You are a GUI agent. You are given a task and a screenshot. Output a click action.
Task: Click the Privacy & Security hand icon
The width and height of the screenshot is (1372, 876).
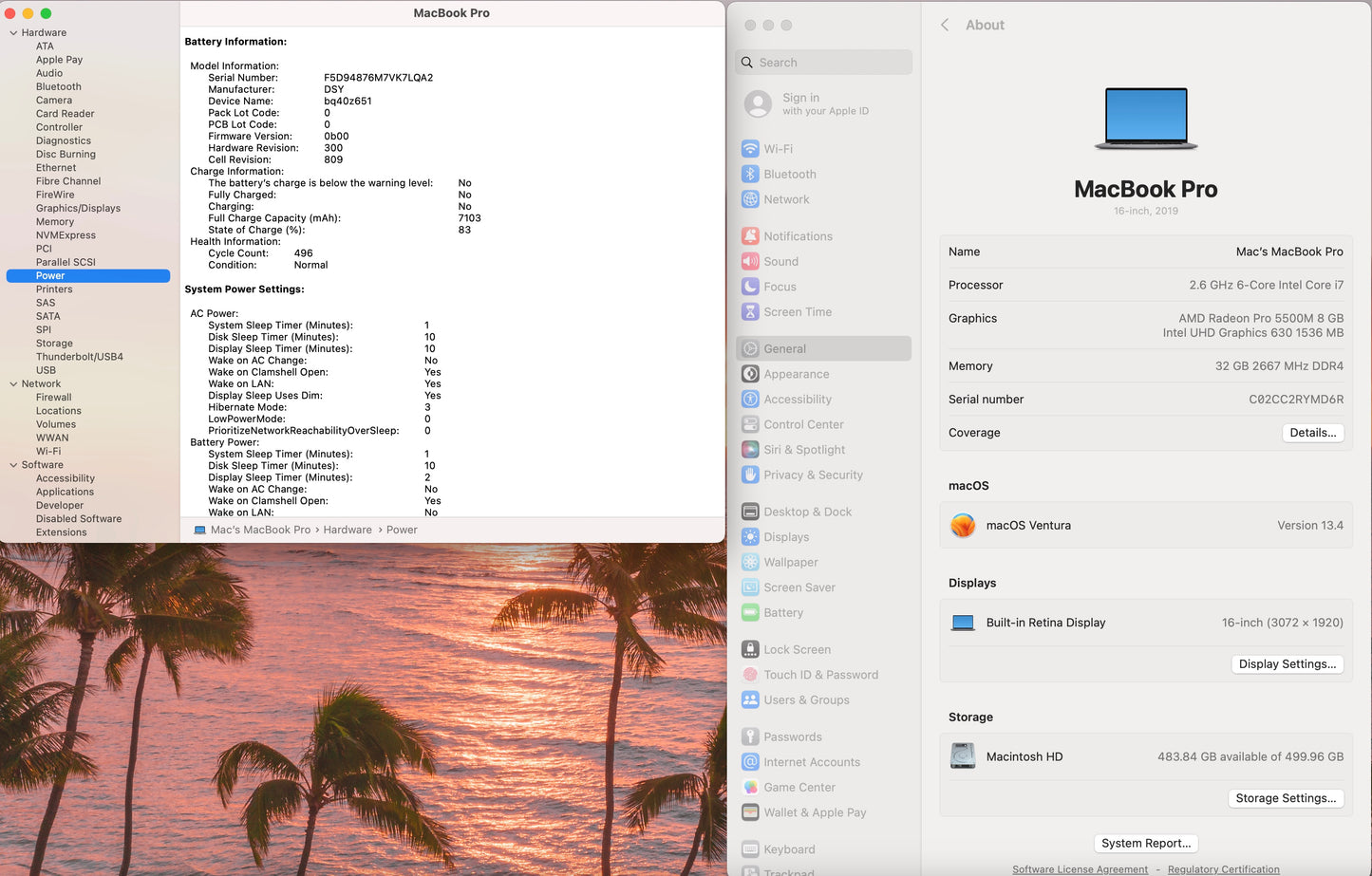pos(750,475)
